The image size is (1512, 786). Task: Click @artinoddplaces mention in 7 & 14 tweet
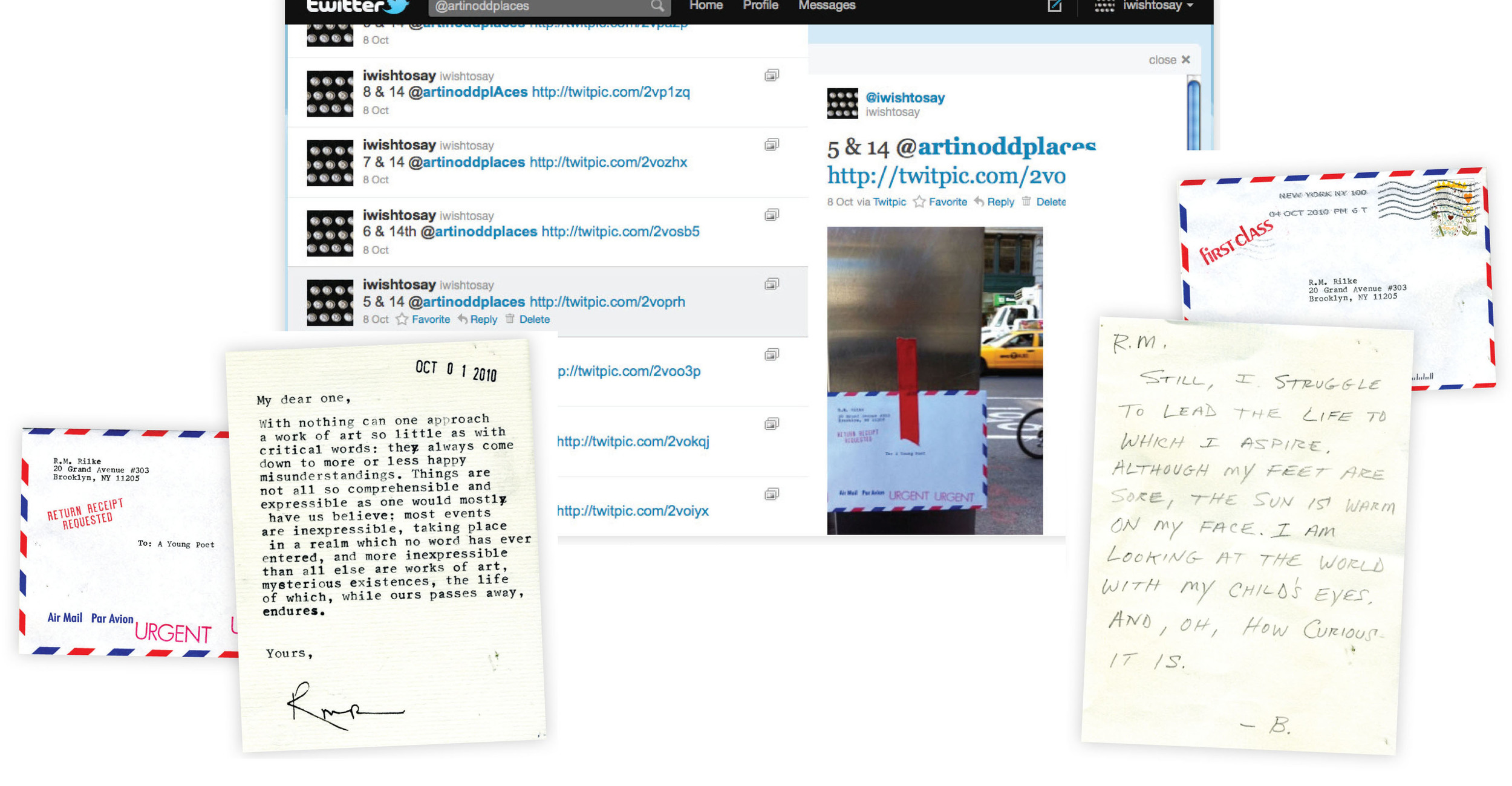[x=466, y=162]
